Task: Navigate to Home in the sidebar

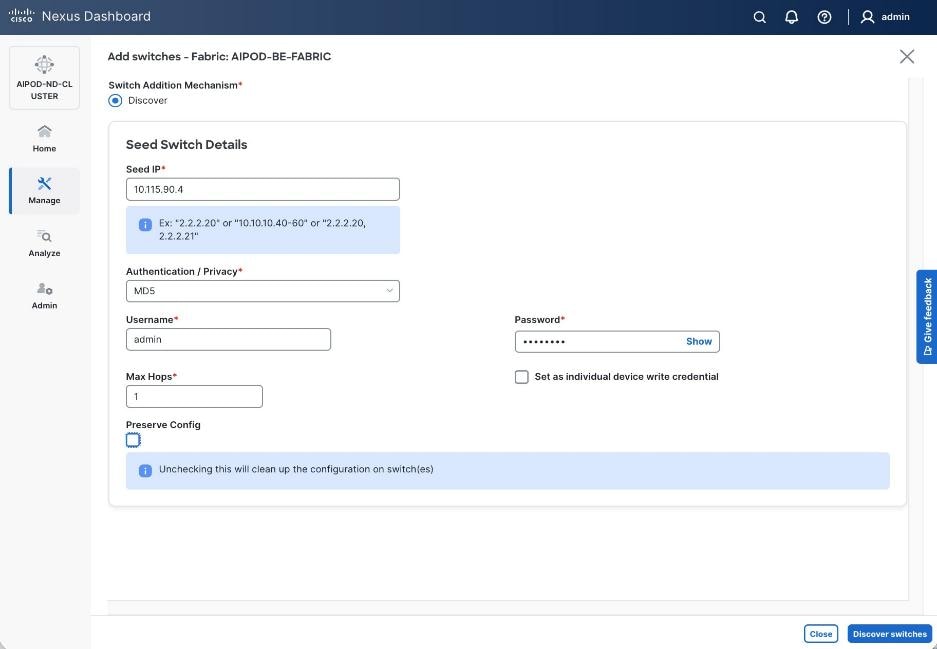Action: (x=44, y=138)
